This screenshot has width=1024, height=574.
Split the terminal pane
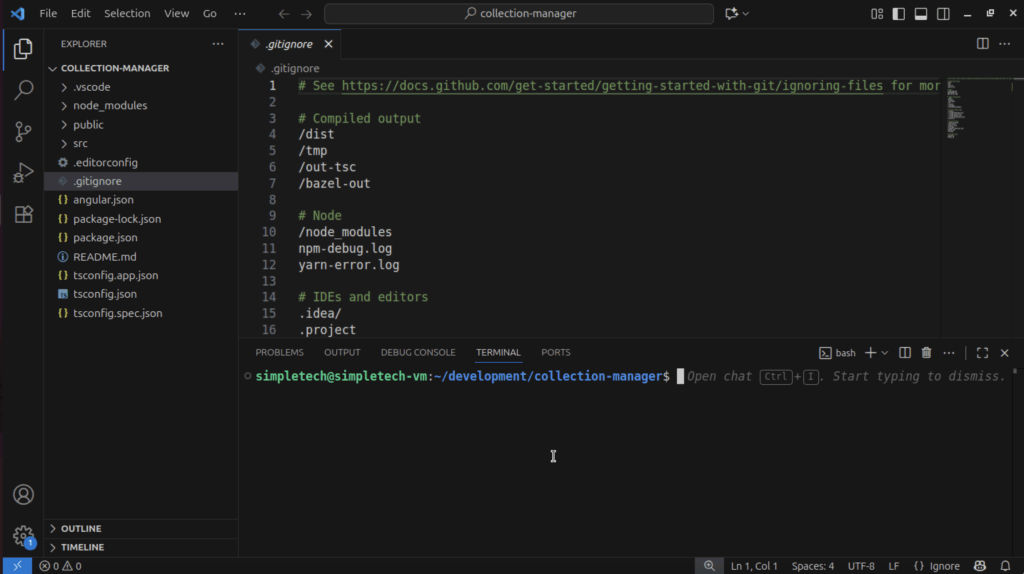coord(905,353)
